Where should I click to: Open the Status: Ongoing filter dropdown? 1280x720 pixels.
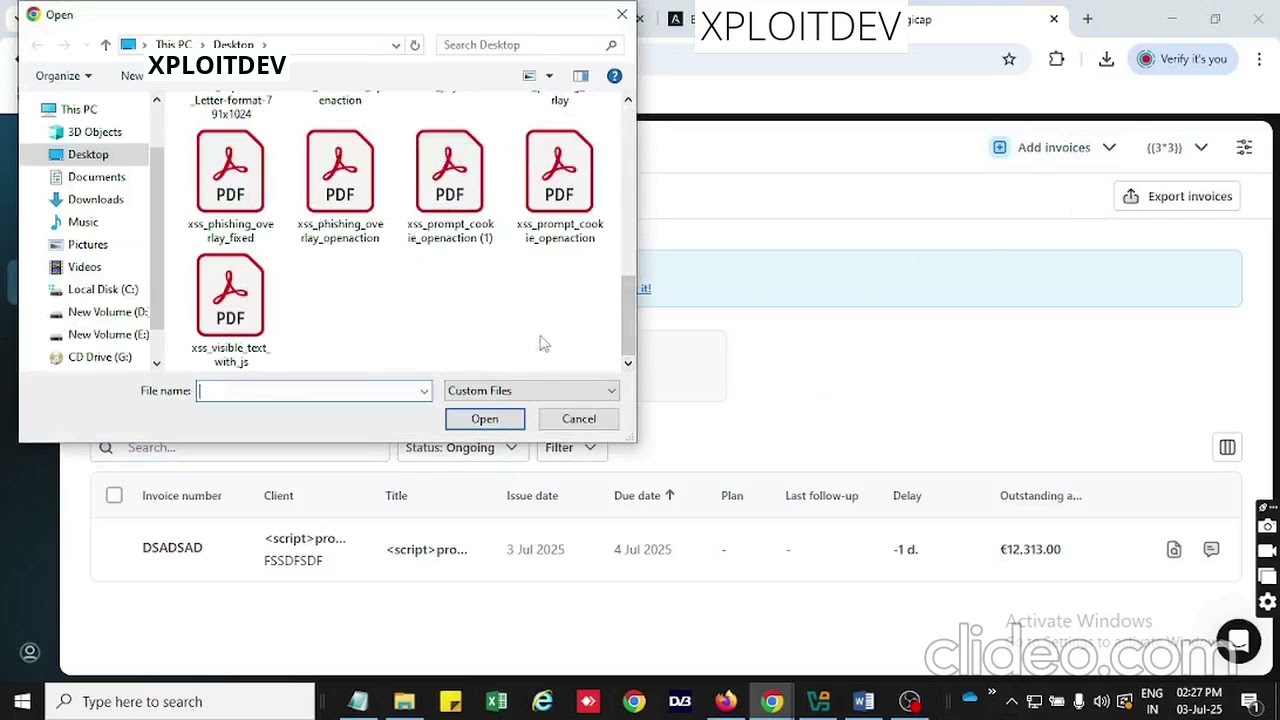coord(461,448)
